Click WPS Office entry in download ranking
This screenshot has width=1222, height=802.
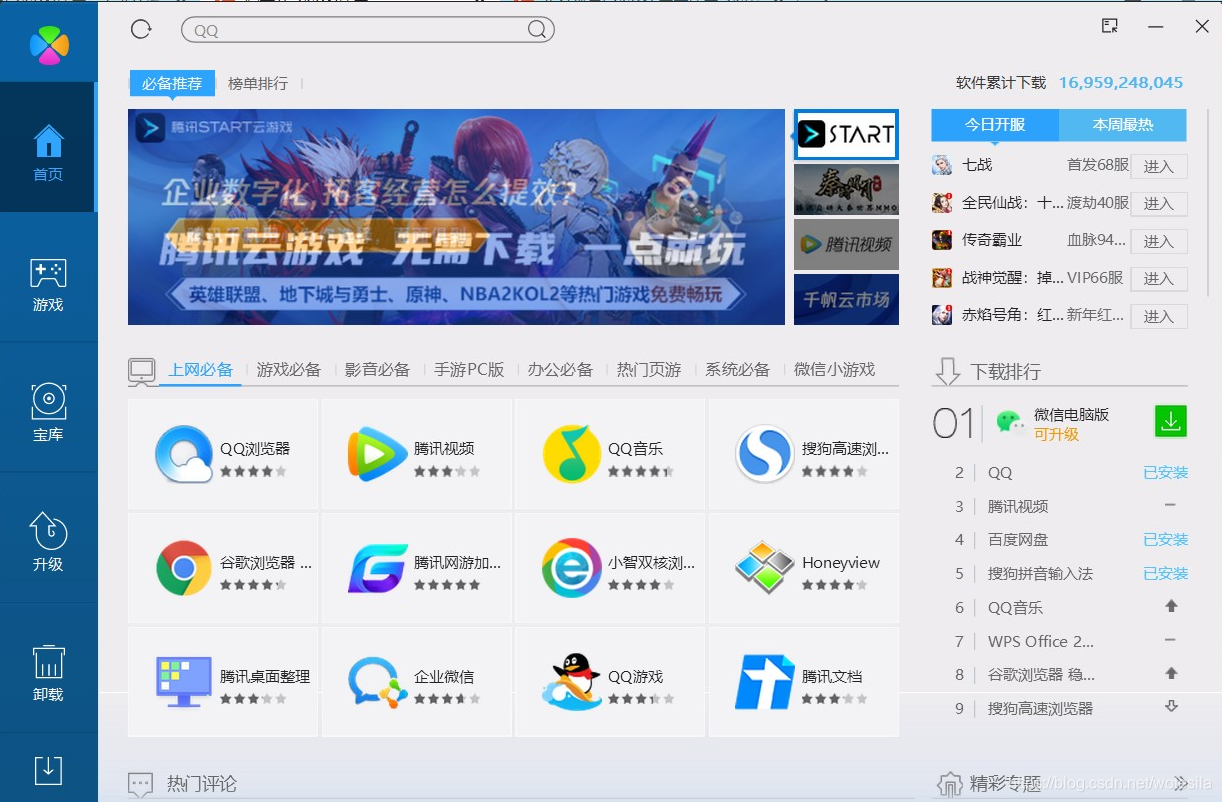point(1041,641)
